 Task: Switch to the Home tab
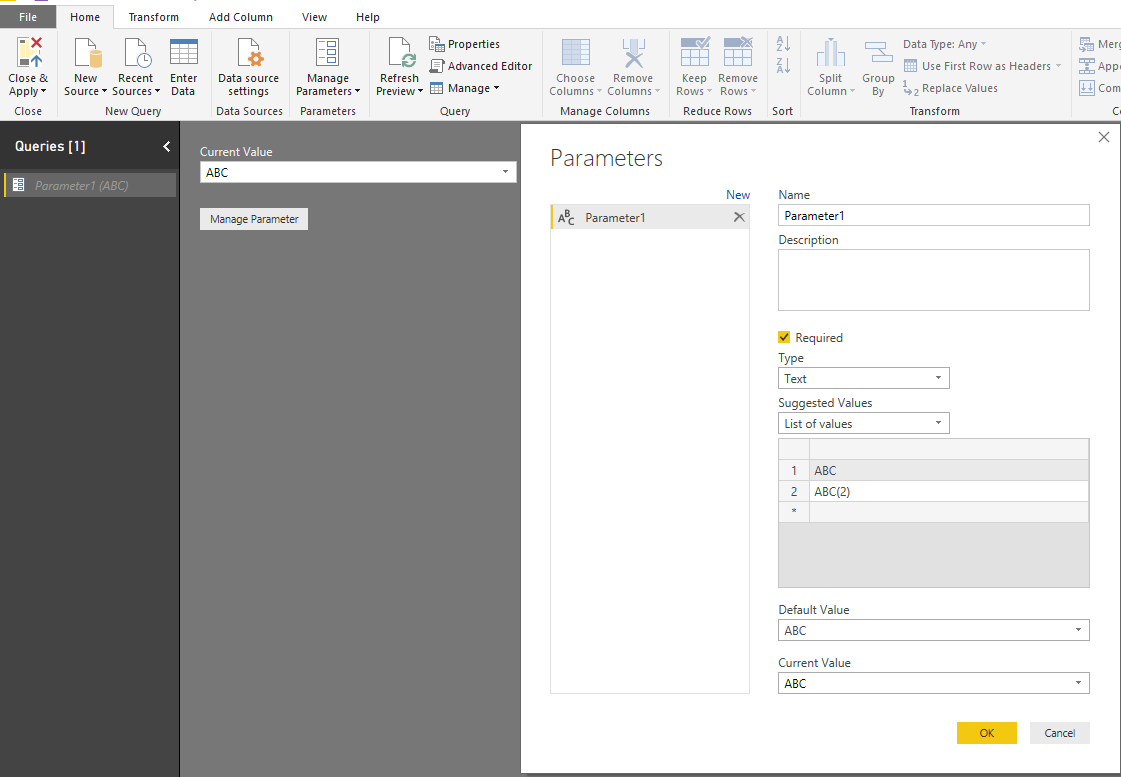pos(85,17)
